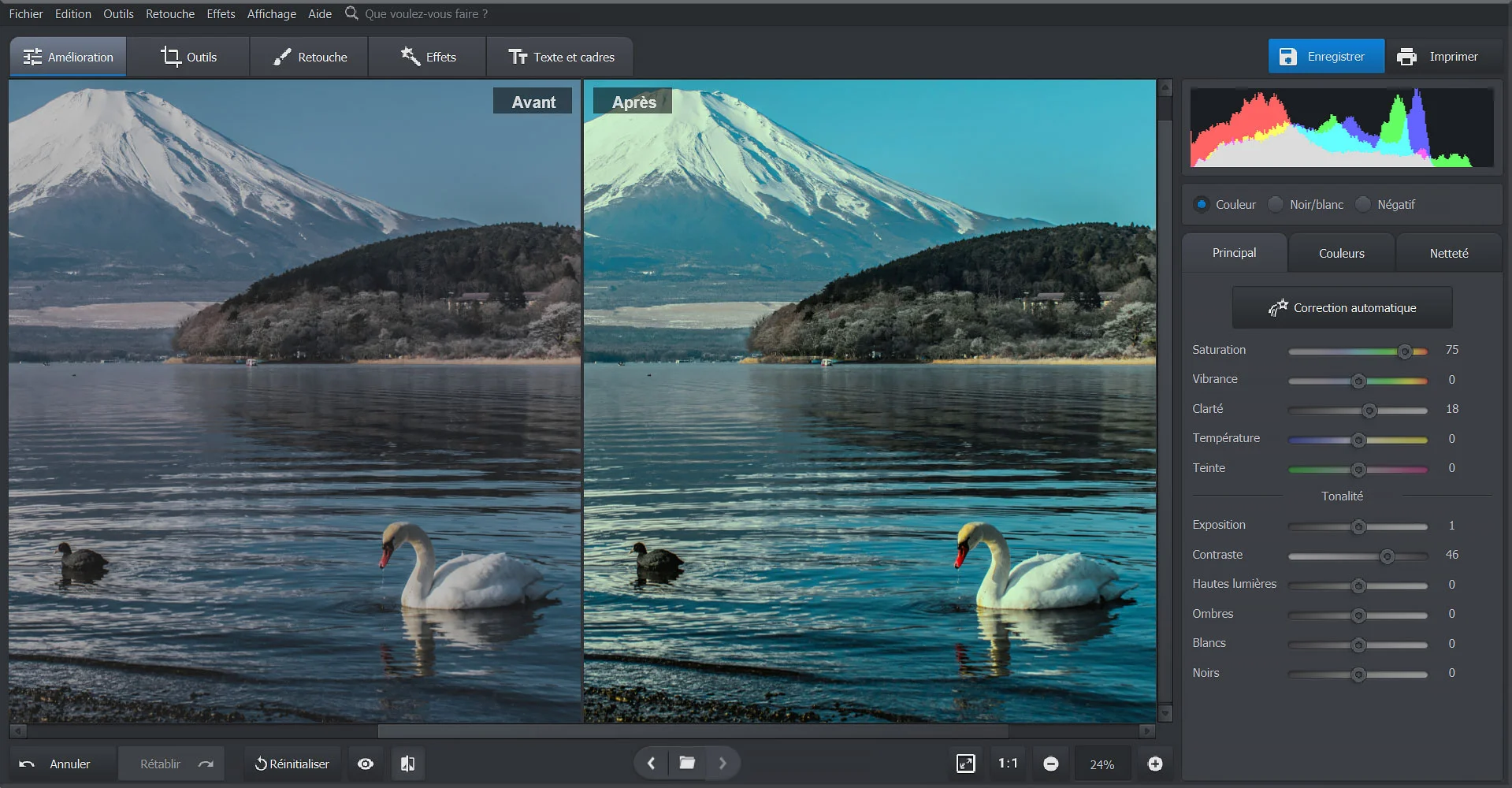Select the Noir/blanc radio button
This screenshot has height=788, width=1512.
tap(1276, 204)
